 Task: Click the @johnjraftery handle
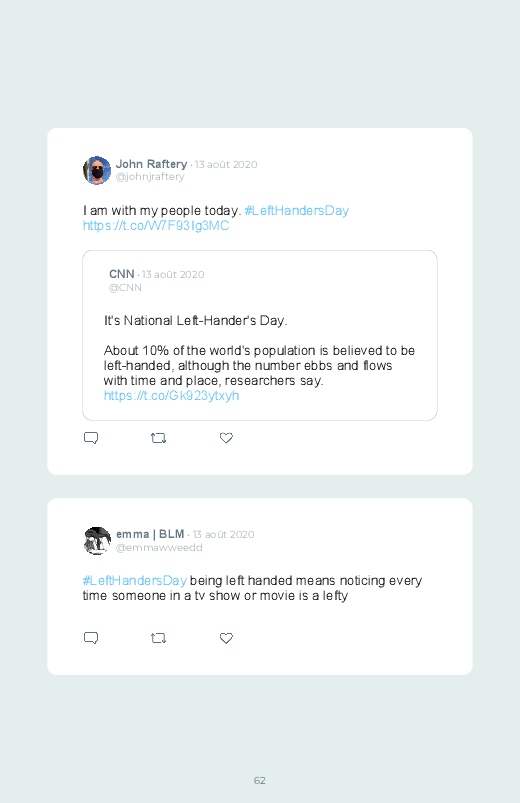point(150,177)
